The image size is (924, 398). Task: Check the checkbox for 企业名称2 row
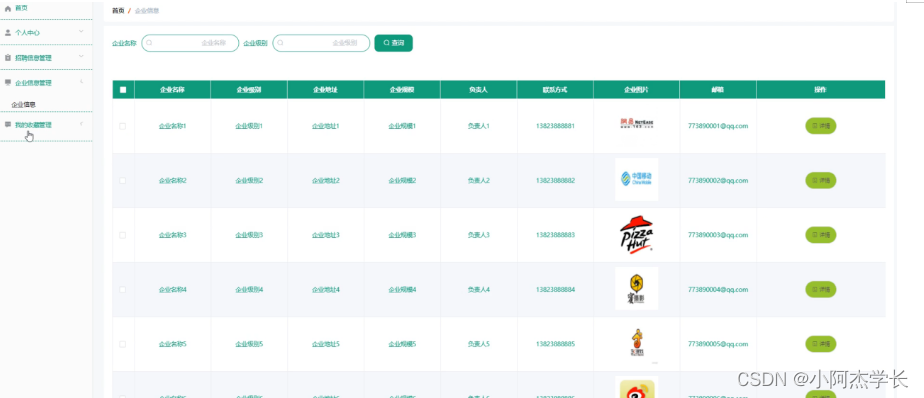coord(123,180)
